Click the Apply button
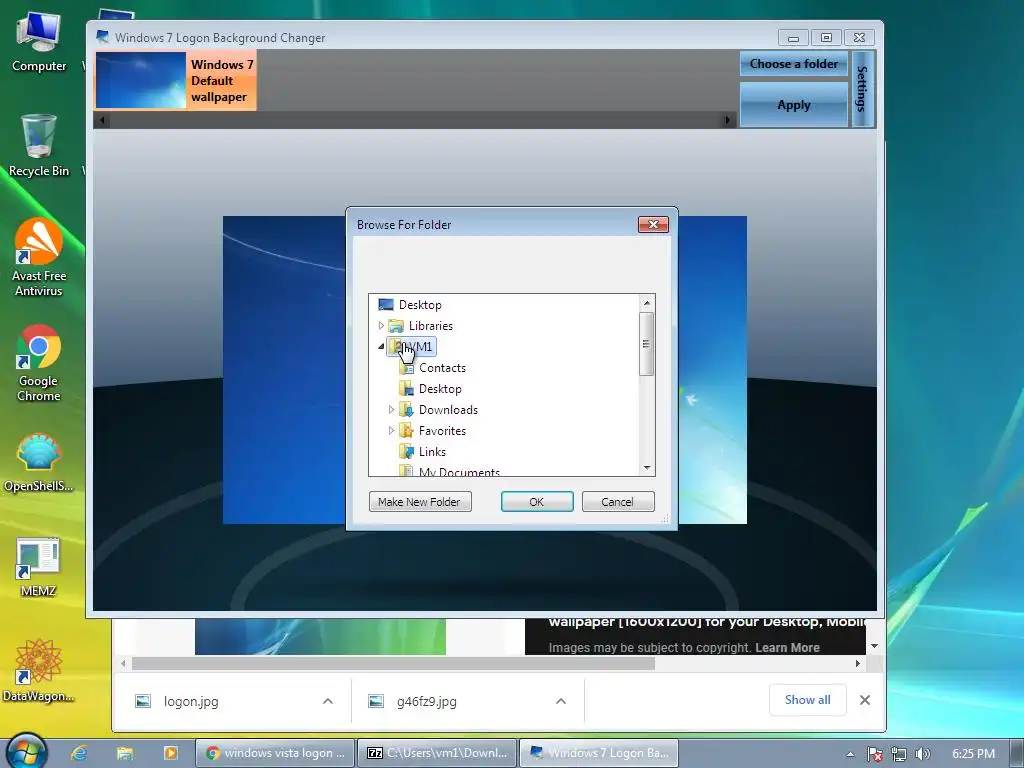 pos(793,104)
